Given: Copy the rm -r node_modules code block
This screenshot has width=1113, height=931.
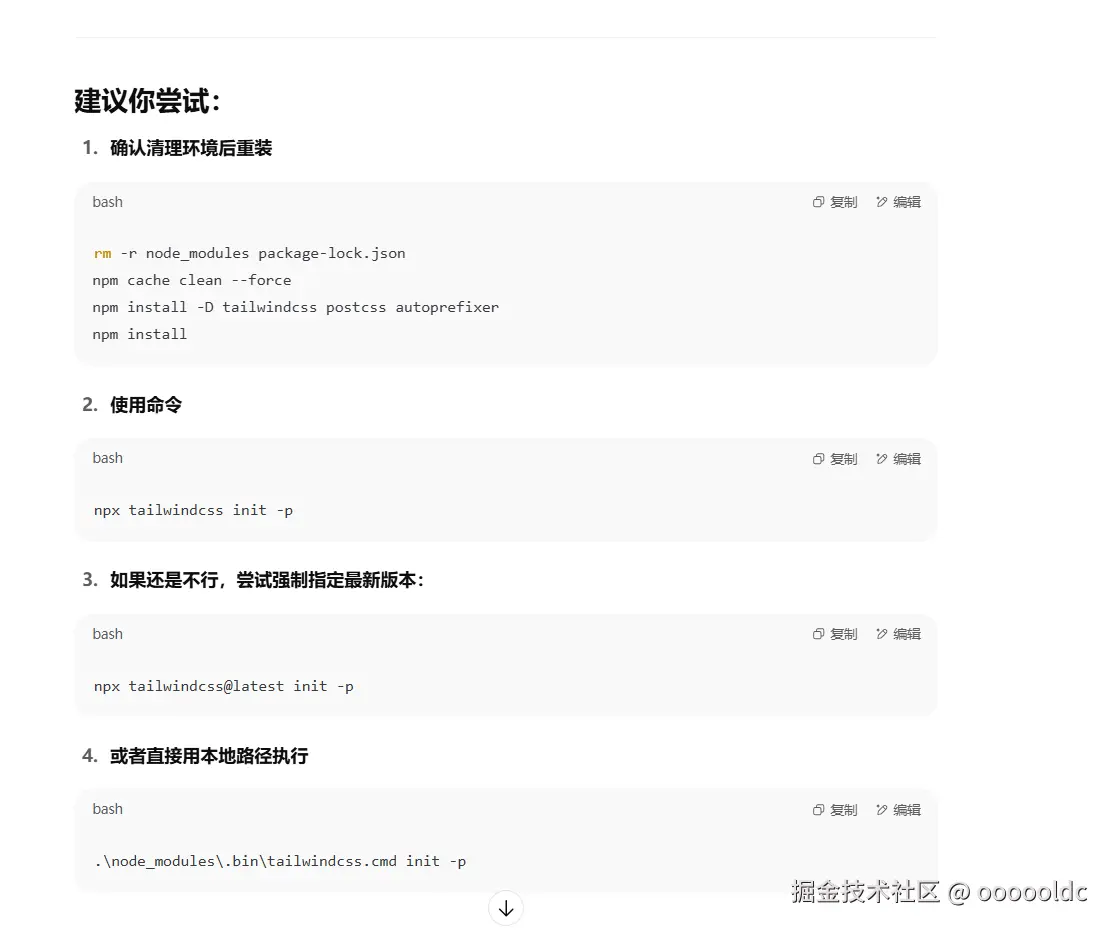Looking at the screenshot, I should point(835,202).
